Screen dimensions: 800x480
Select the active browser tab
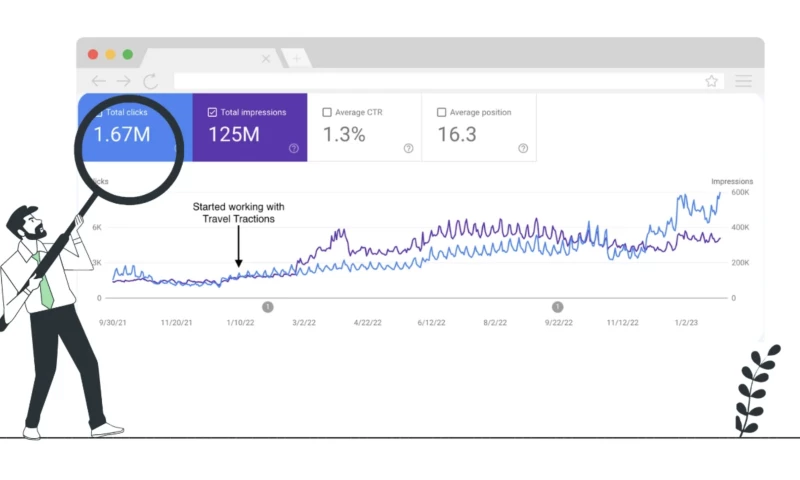[210, 58]
